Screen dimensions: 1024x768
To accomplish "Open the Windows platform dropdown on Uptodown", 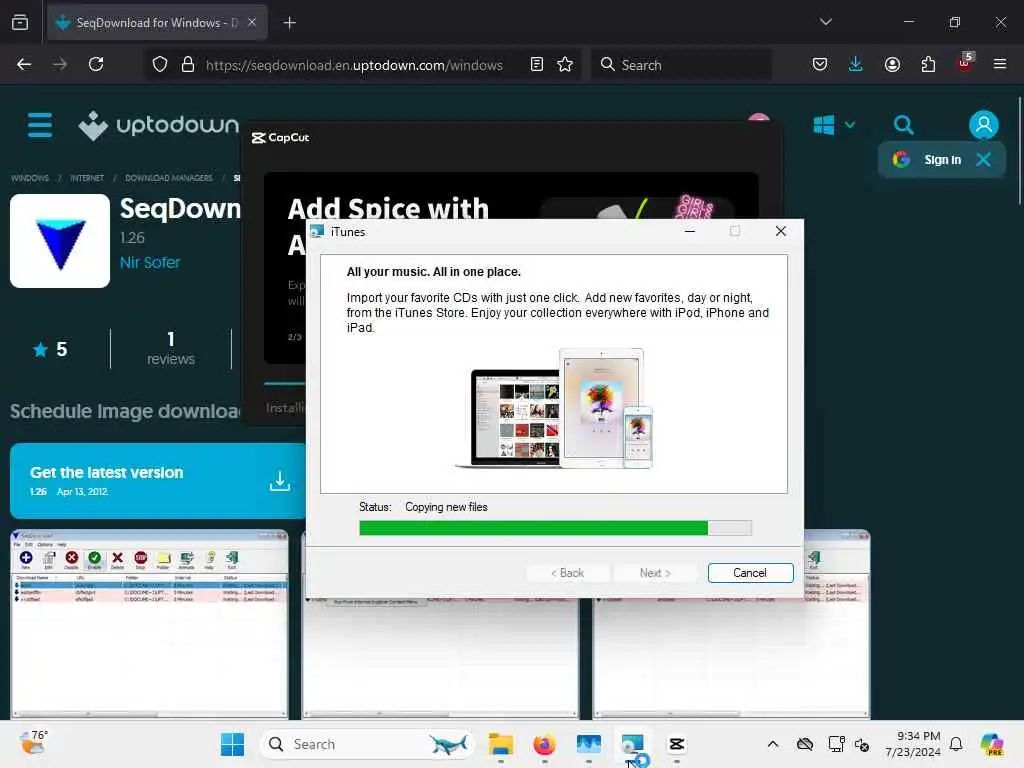I will 834,125.
